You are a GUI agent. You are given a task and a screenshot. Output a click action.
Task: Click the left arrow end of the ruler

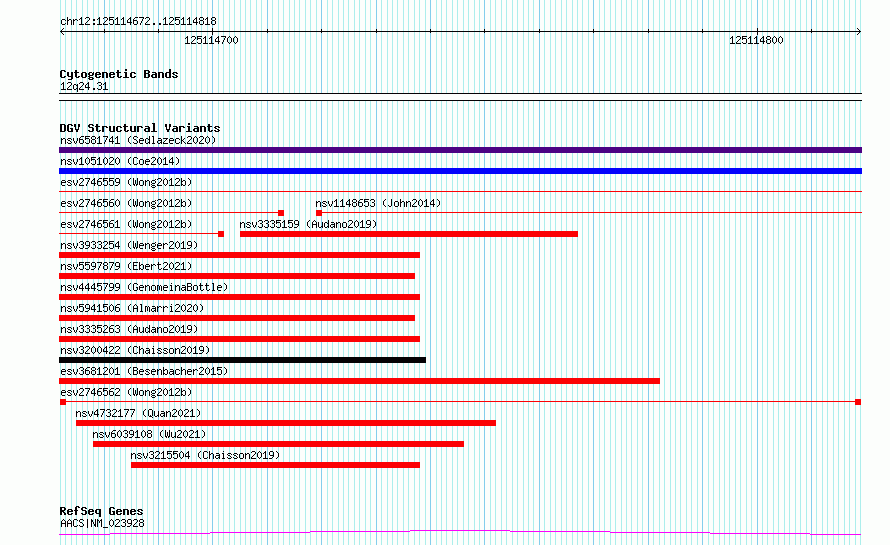[x=62, y=32]
